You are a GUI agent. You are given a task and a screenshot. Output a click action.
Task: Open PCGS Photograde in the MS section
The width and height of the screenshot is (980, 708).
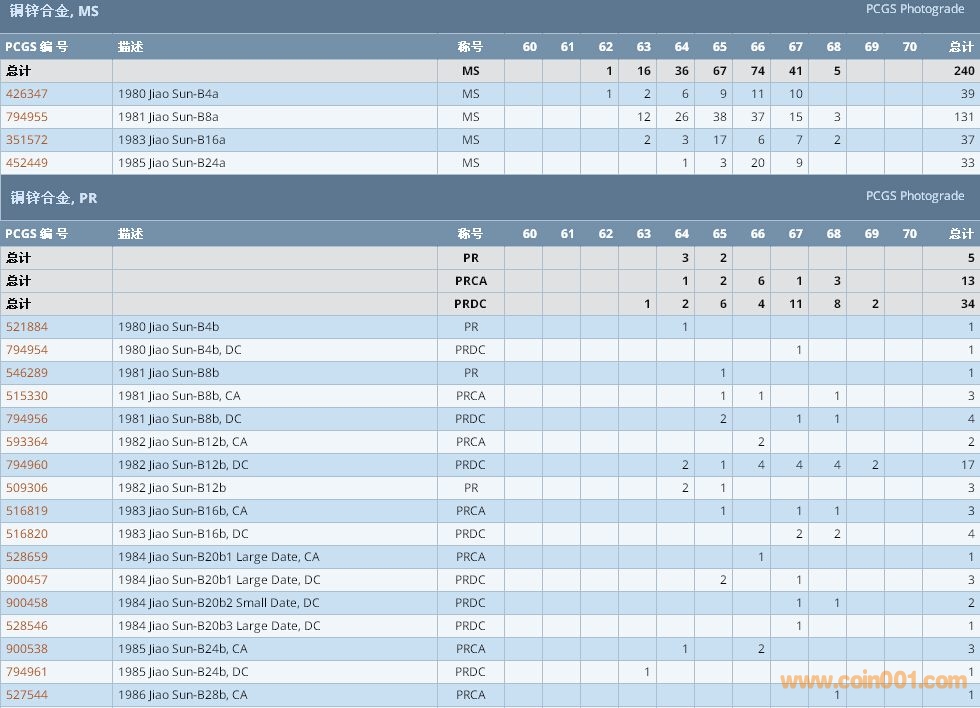914,9
